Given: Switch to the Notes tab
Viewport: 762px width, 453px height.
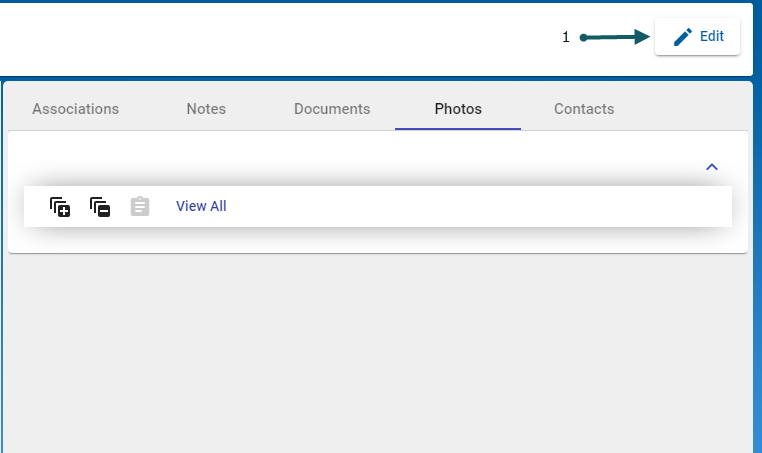Looking at the screenshot, I should (x=206, y=109).
